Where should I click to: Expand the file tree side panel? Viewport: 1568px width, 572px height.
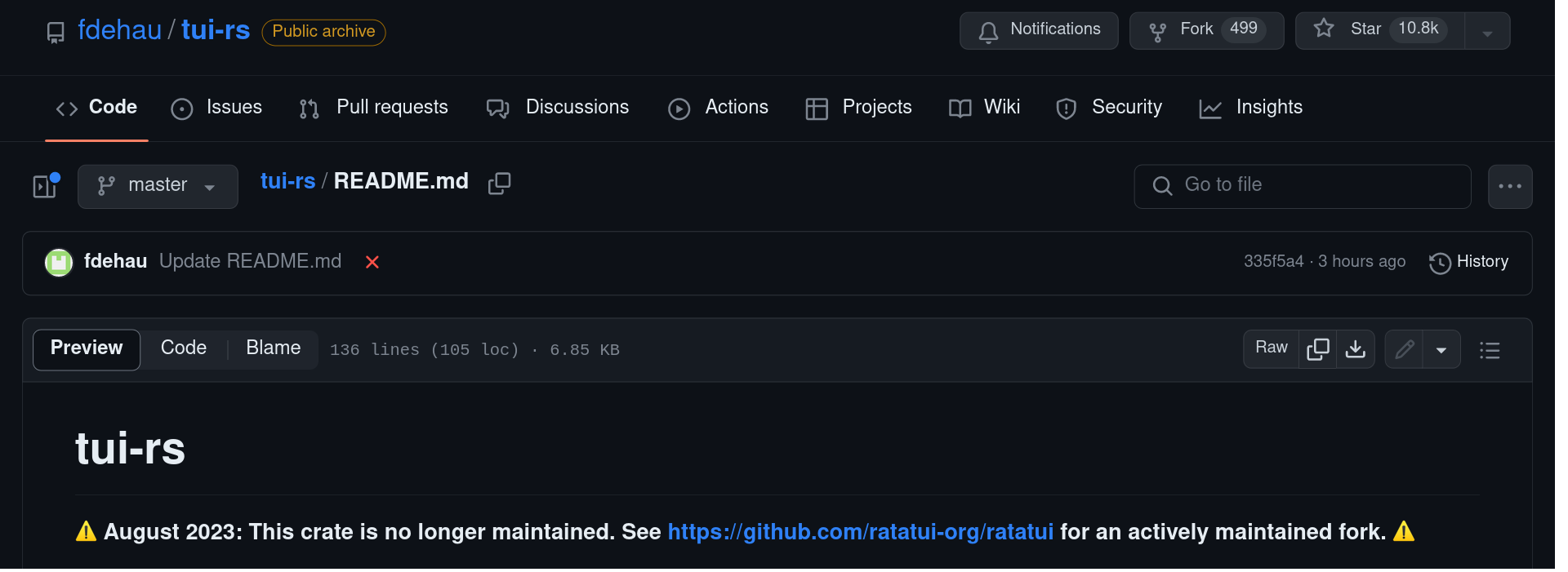pos(45,186)
